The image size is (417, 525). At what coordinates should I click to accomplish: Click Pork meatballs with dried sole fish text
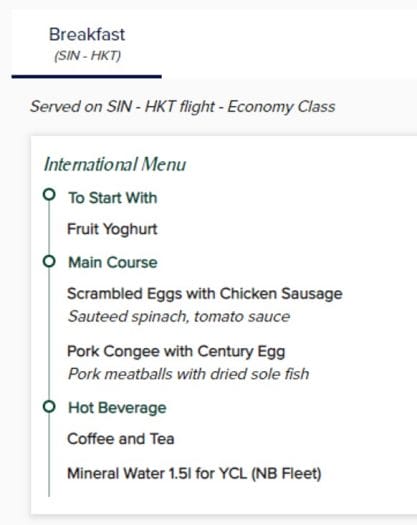tap(189, 374)
